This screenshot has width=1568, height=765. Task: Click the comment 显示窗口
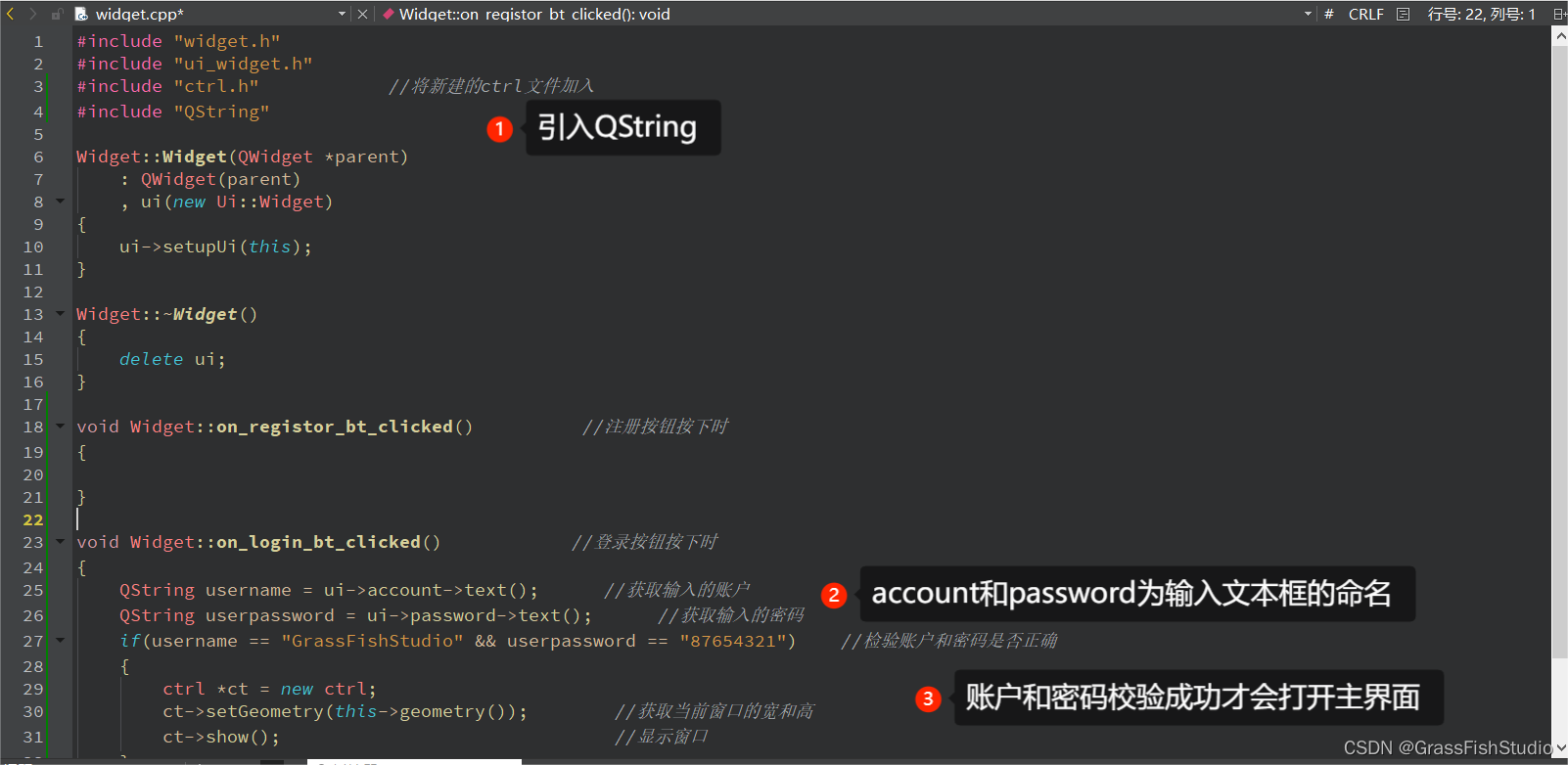pyautogui.click(x=662, y=737)
